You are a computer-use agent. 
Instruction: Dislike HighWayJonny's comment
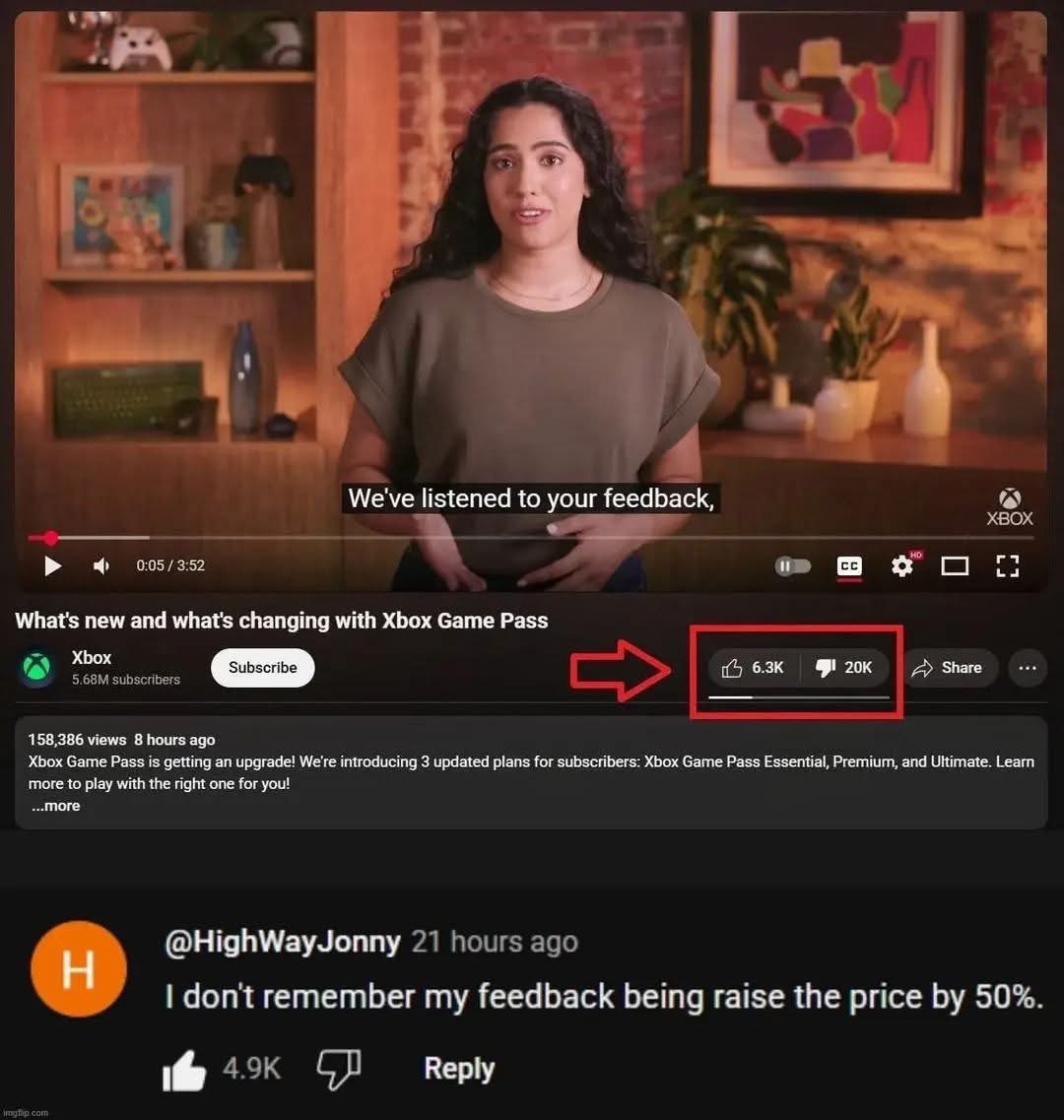click(x=339, y=1070)
